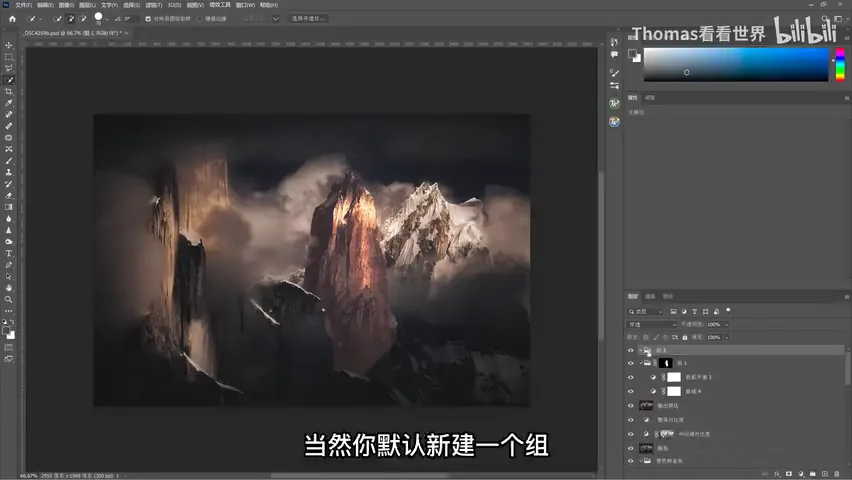Open the options bar chevron dropdown
This screenshot has width=852, height=480.
[x=275, y=19]
